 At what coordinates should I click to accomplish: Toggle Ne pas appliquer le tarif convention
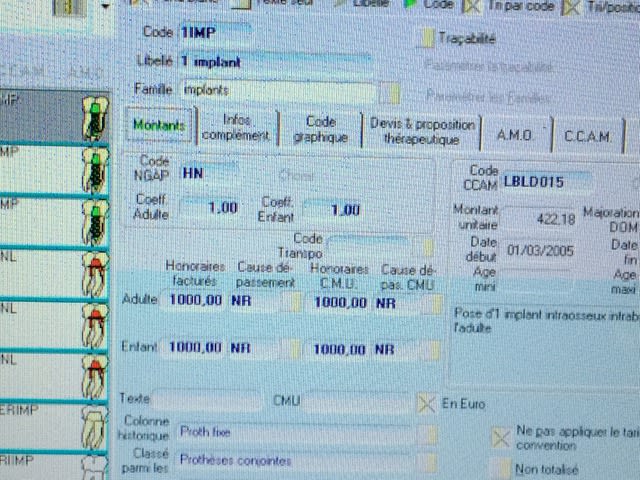502,437
